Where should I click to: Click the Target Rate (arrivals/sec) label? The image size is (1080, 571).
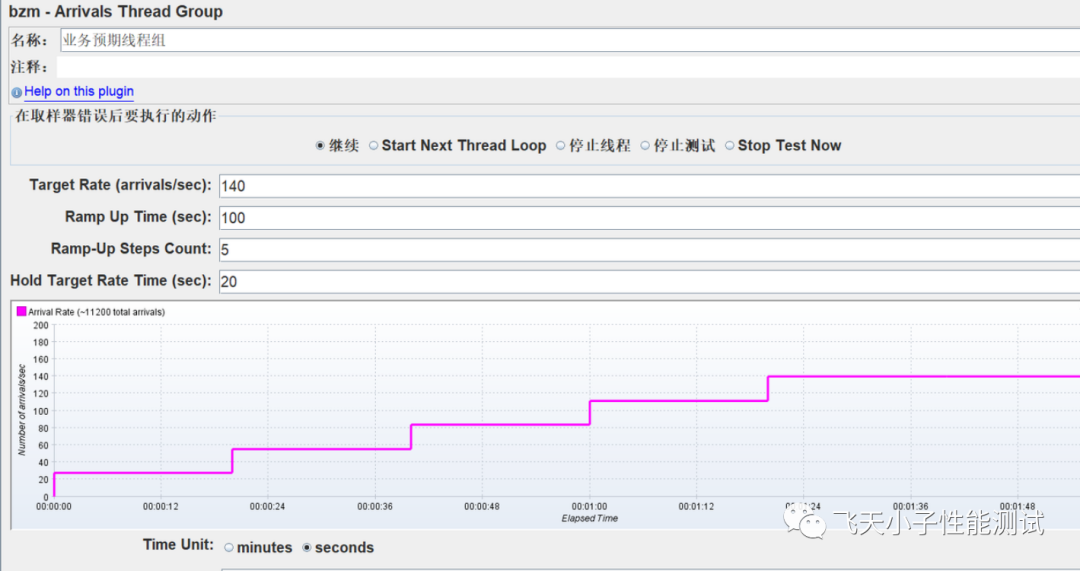tap(121, 185)
